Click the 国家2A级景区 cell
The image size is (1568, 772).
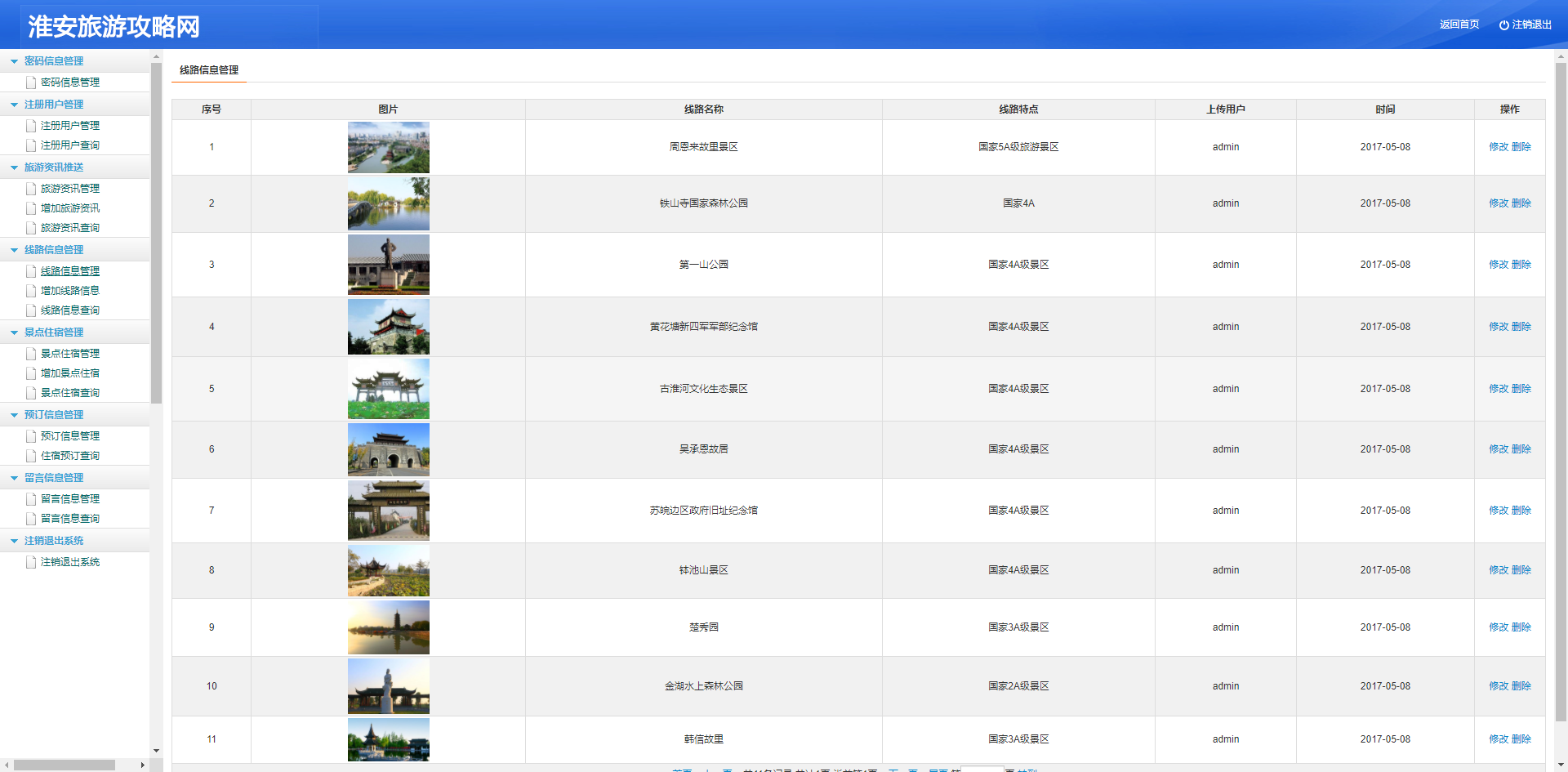[x=1018, y=686]
